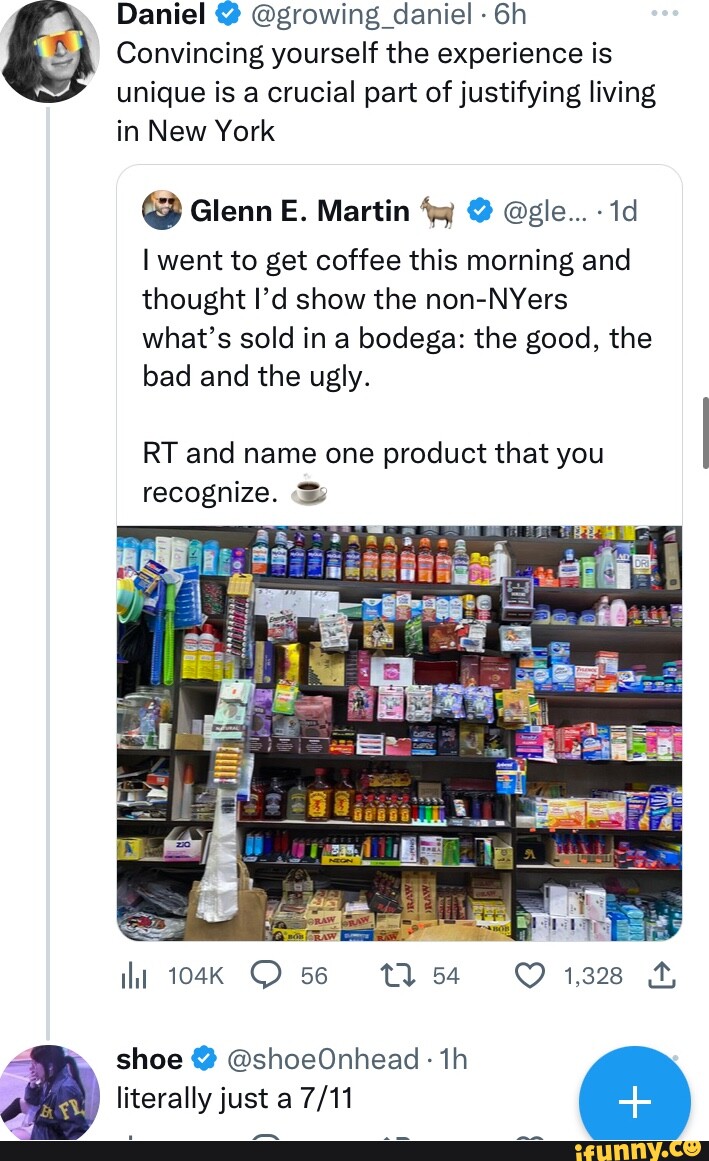Grab the scrollbar on the right edge
Viewport: 709px width, 1161px height.
[704, 432]
